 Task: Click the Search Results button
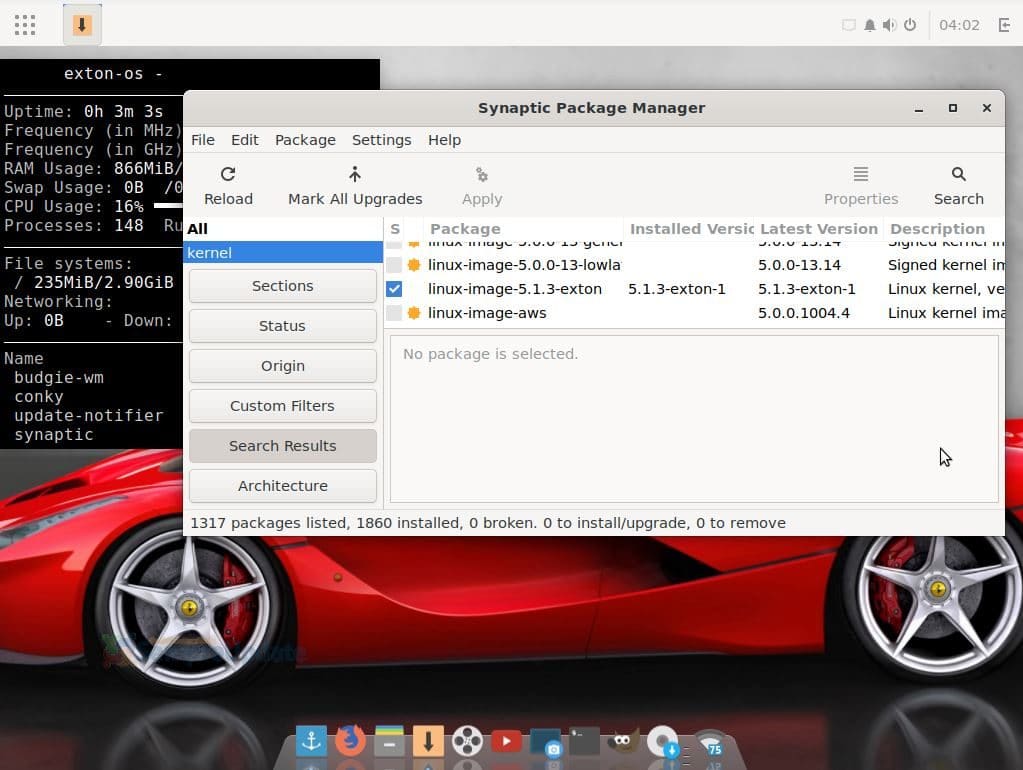click(x=282, y=446)
